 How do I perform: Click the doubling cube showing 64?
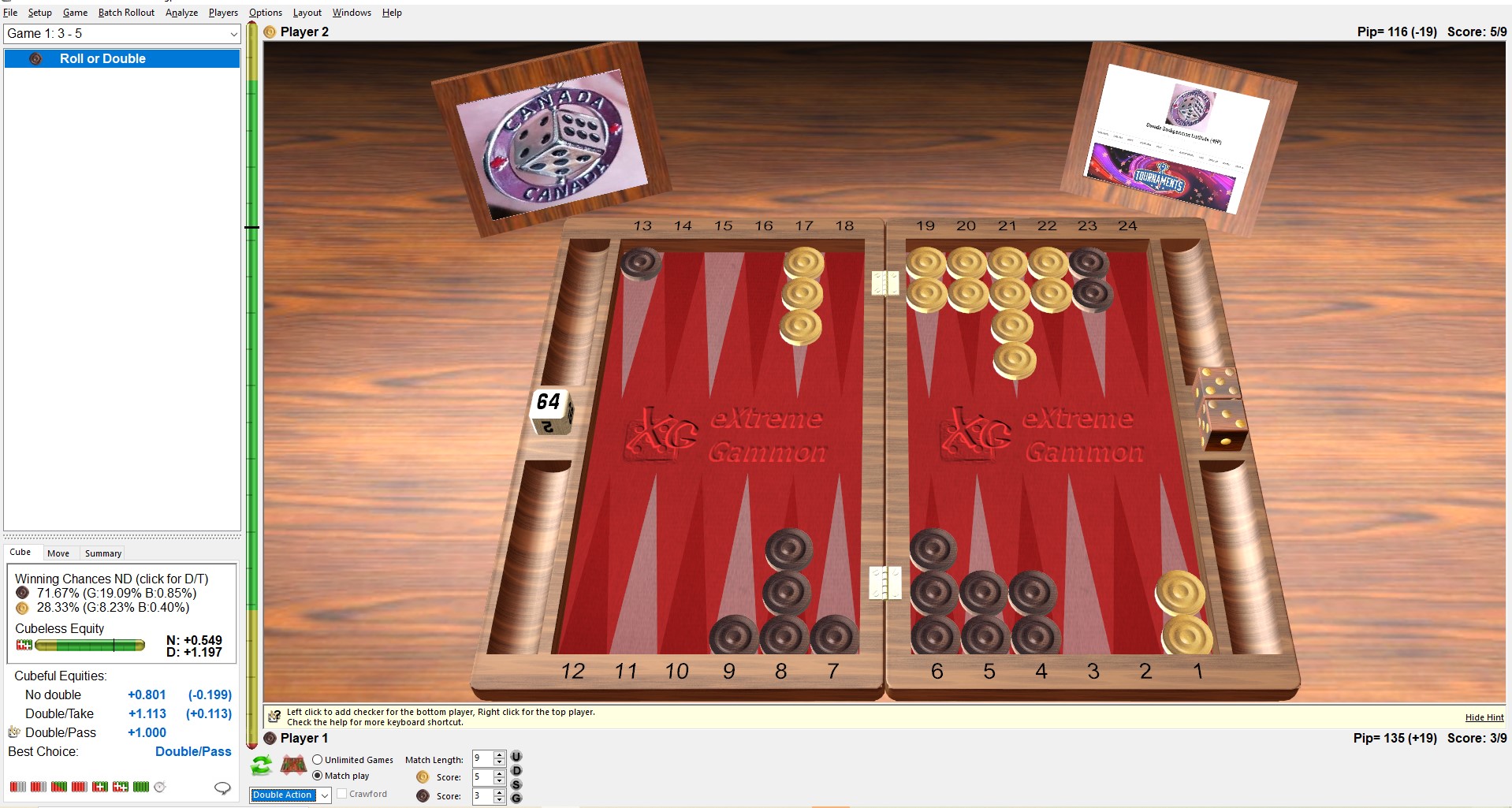549,410
